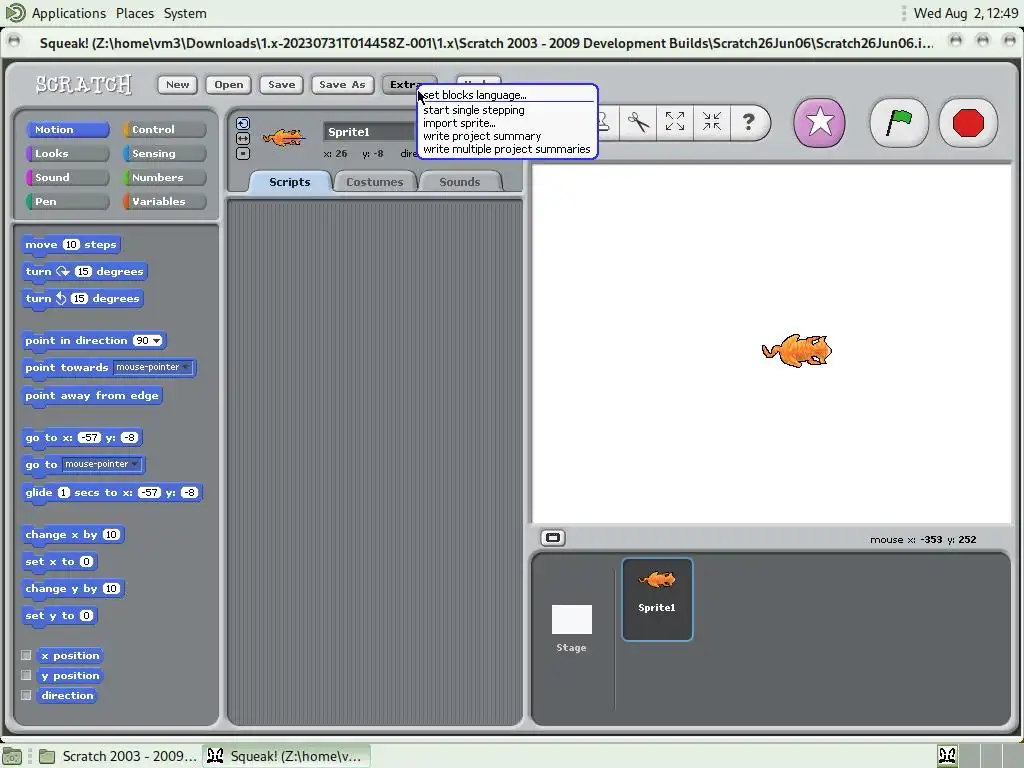Click the Open button
Screen dimensions: 1024x768
click(229, 84)
